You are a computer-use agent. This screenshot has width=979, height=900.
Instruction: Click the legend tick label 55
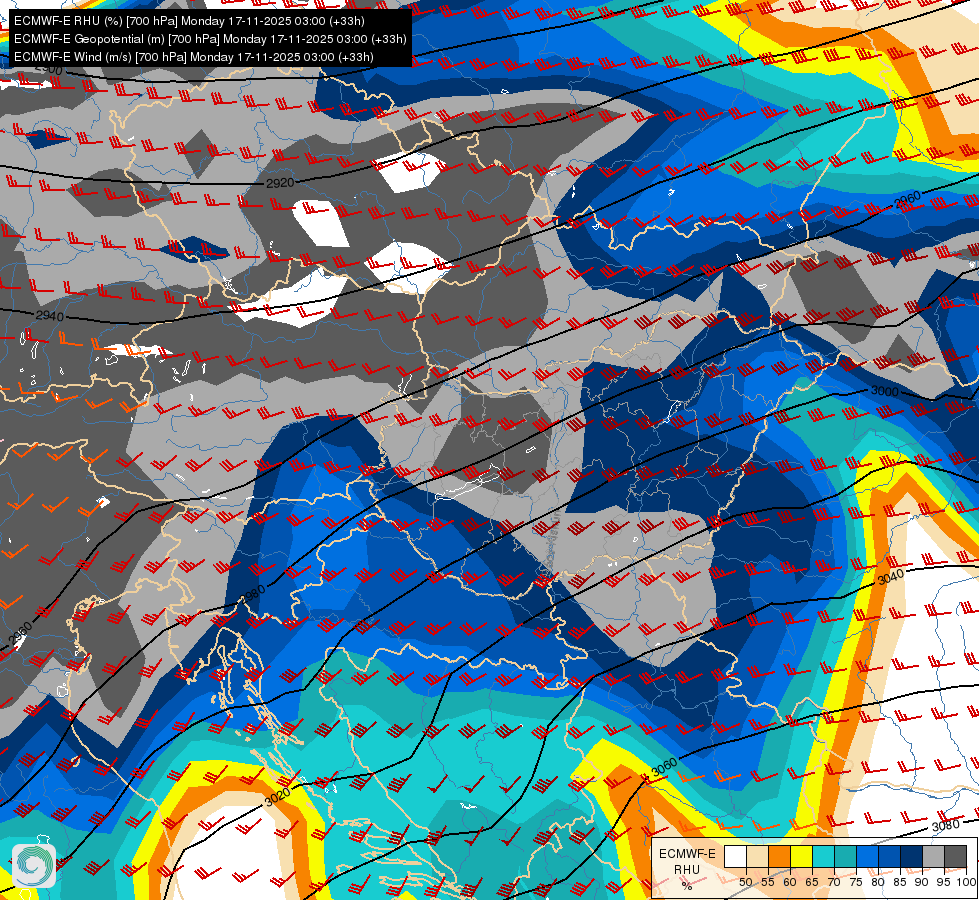(x=768, y=882)
